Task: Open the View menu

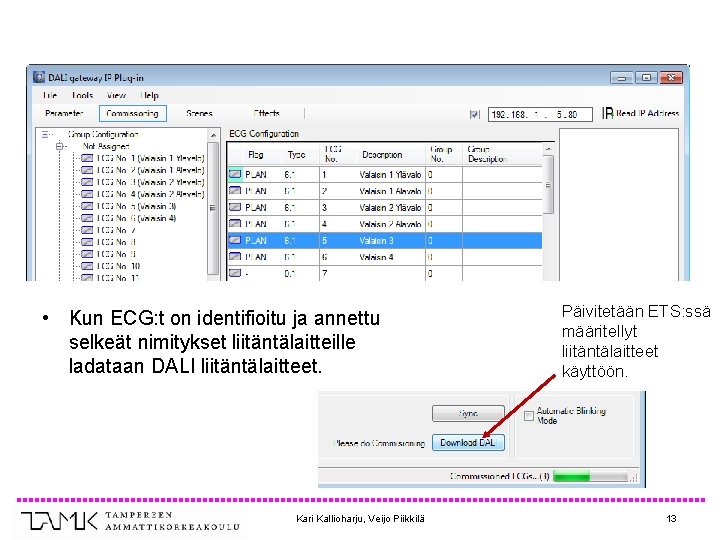Action: [116, 95]
